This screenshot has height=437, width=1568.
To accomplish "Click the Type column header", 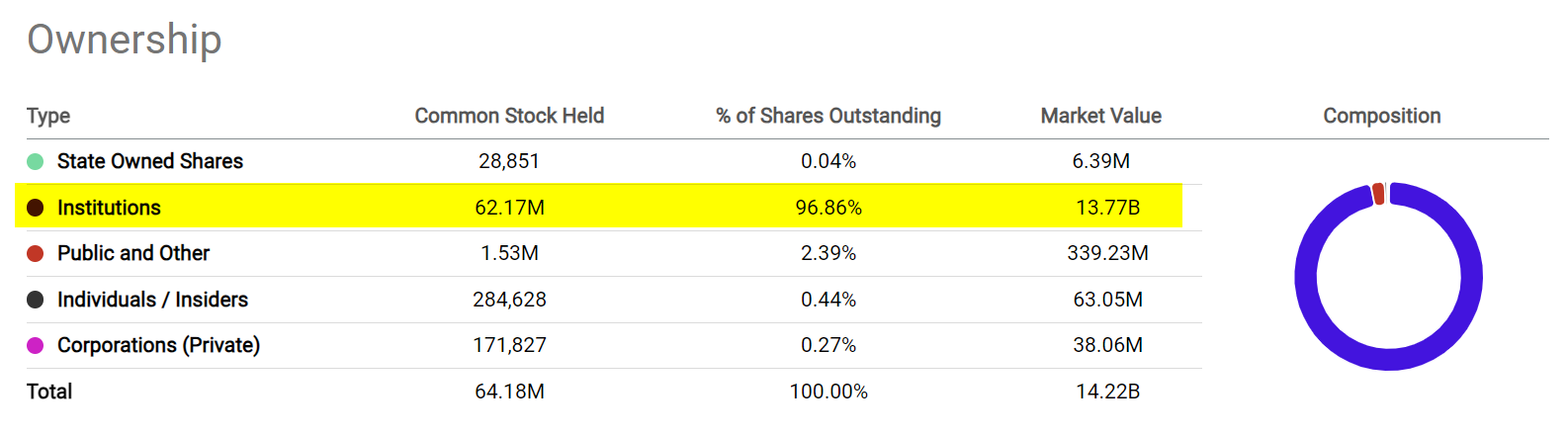I will tap(48, 116).
